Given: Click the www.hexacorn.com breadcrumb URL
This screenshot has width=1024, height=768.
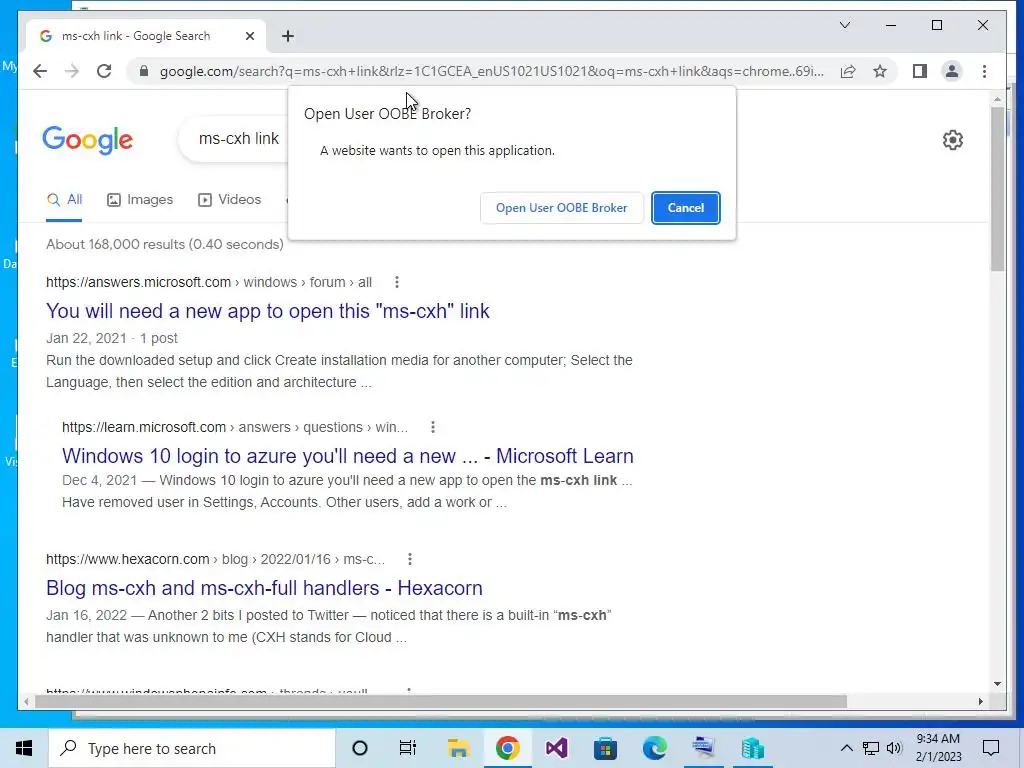Looking at the screenshot, I should click(216, 559).
